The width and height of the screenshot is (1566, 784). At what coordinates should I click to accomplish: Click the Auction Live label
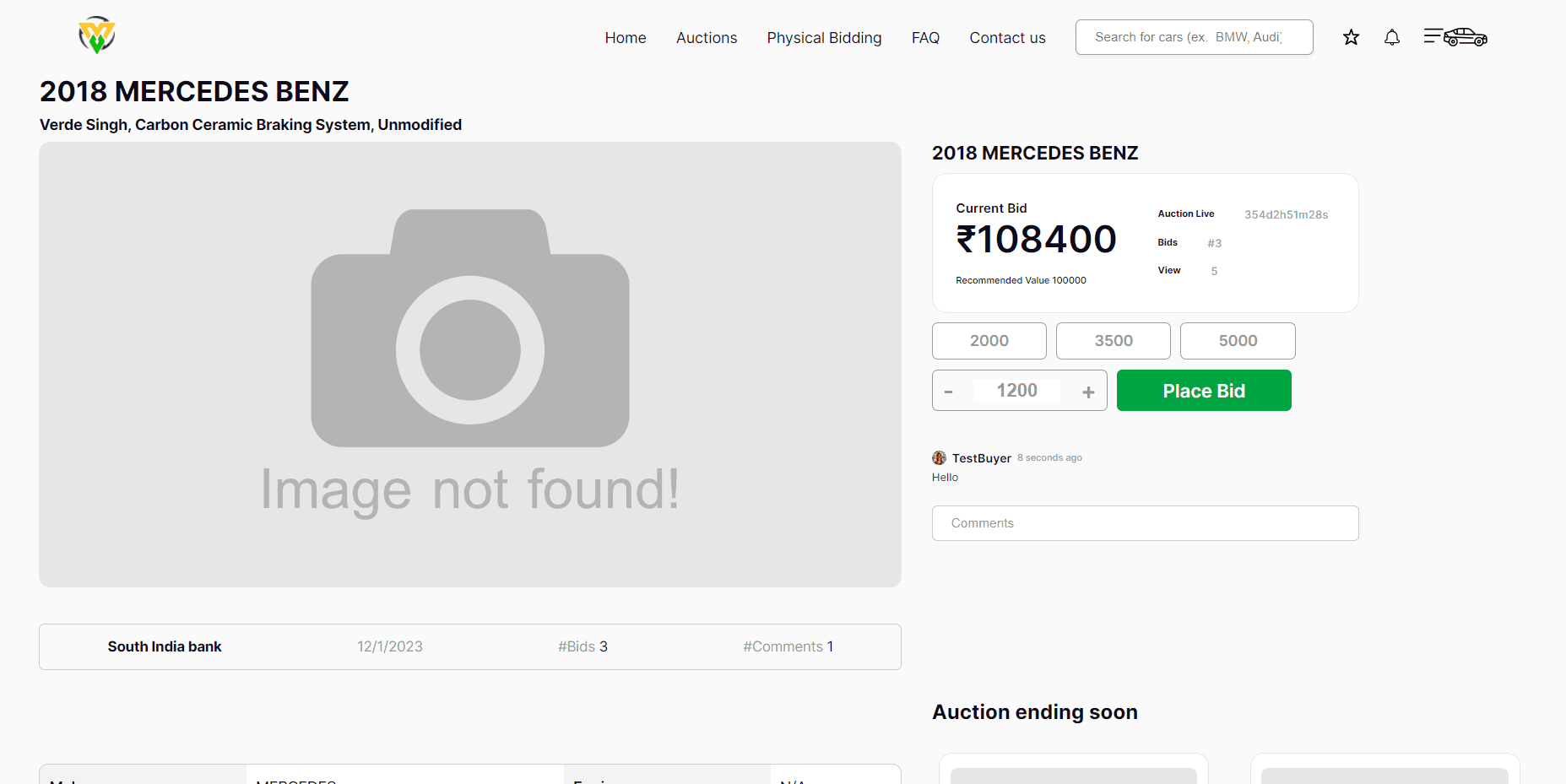point(1186,214)
